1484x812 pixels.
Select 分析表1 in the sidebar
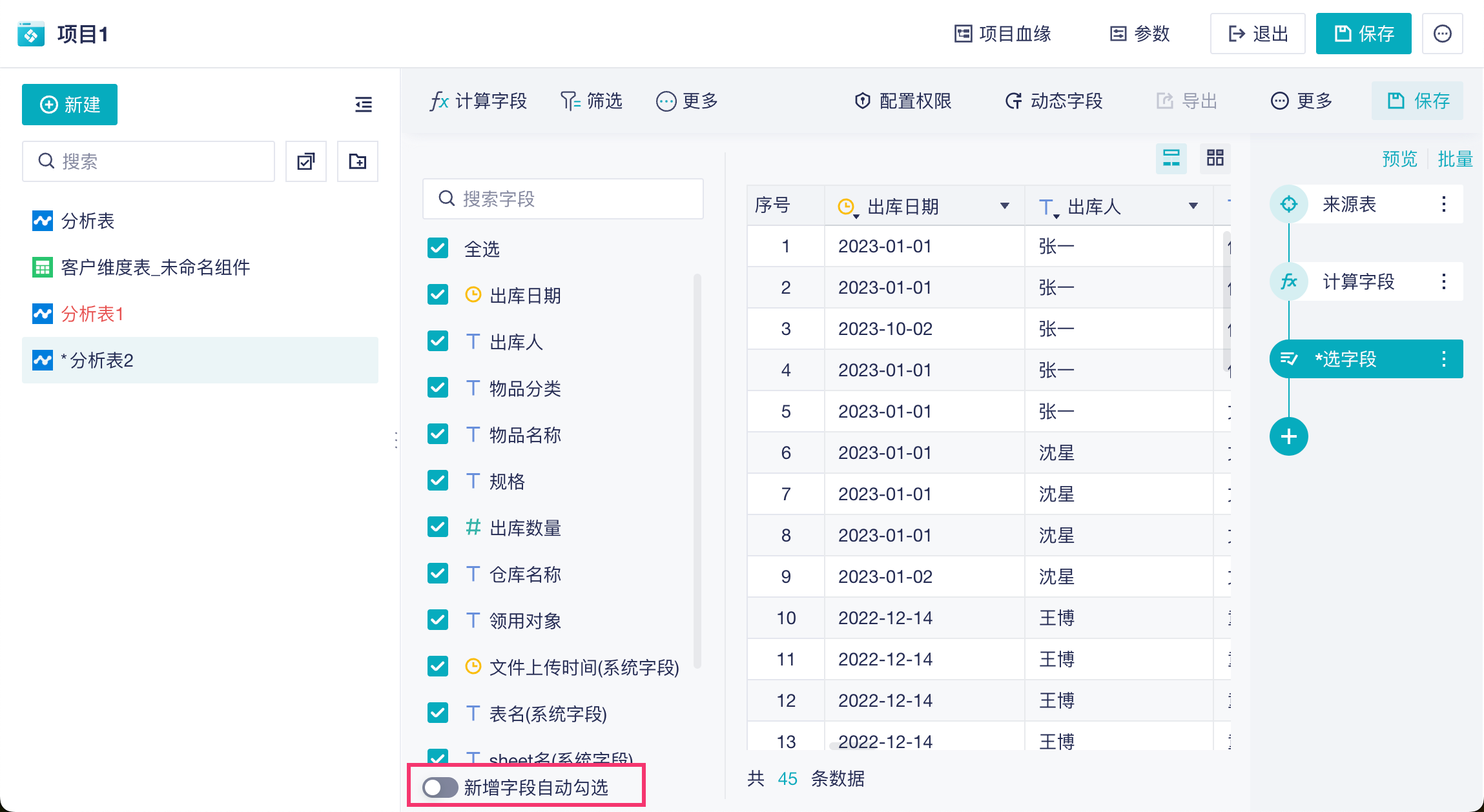pos(92,314)
